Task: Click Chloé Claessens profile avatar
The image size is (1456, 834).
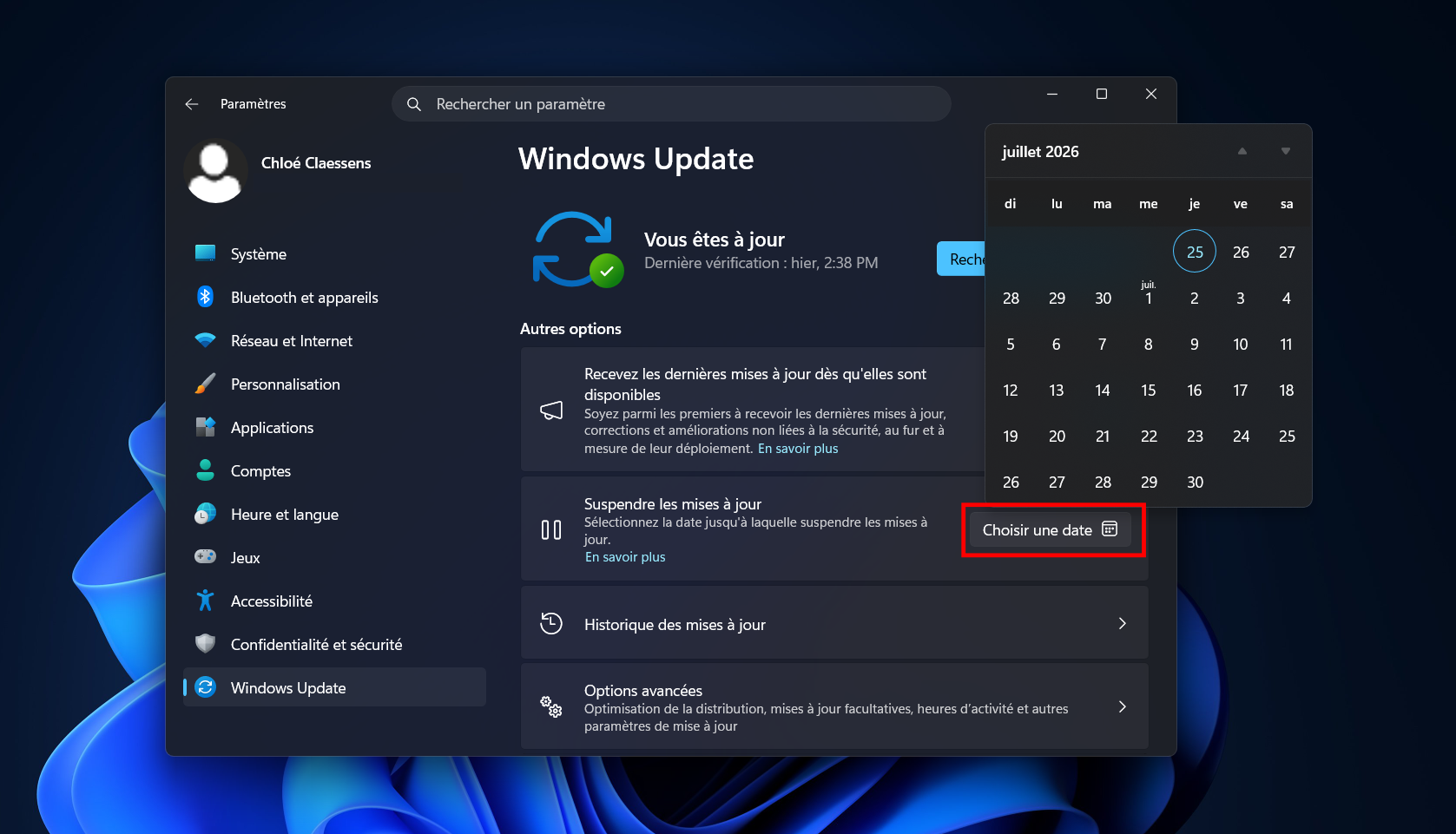Action: click(x=215, y=171)
